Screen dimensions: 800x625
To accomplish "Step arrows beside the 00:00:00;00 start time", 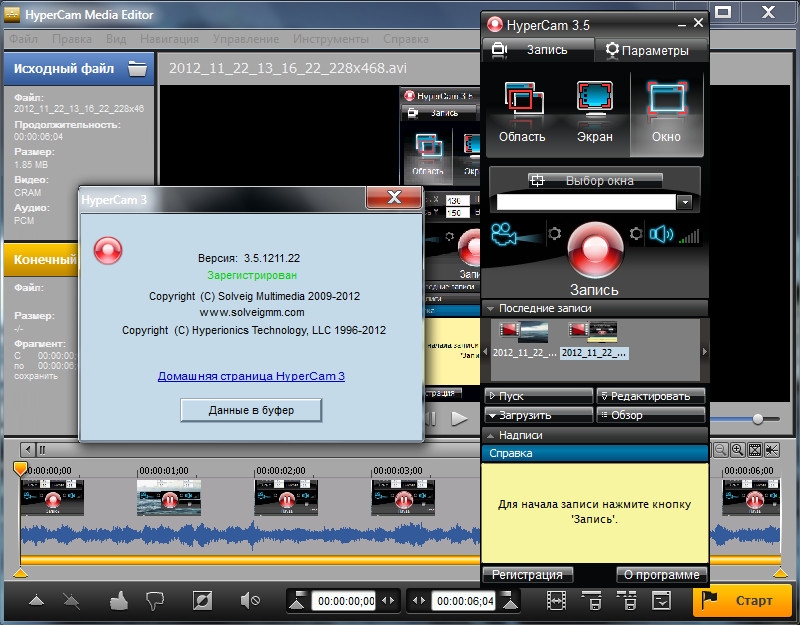I will 388,601.
